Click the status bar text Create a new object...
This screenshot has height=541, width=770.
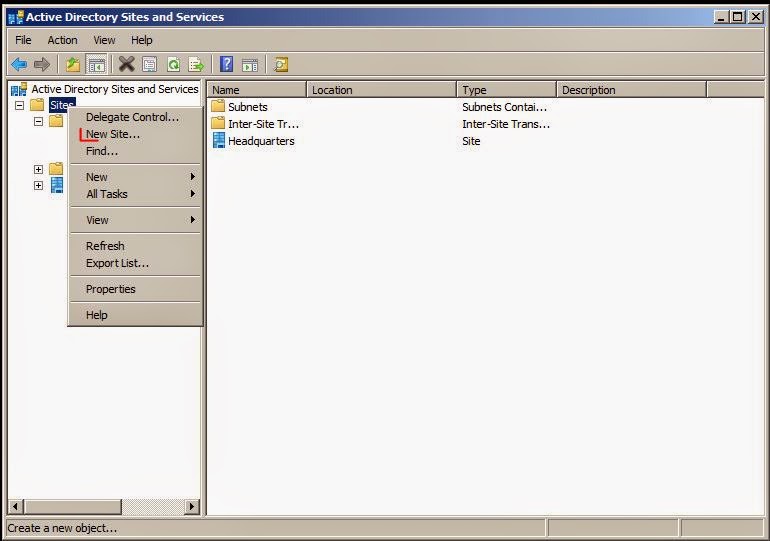(x=62, y=528)
